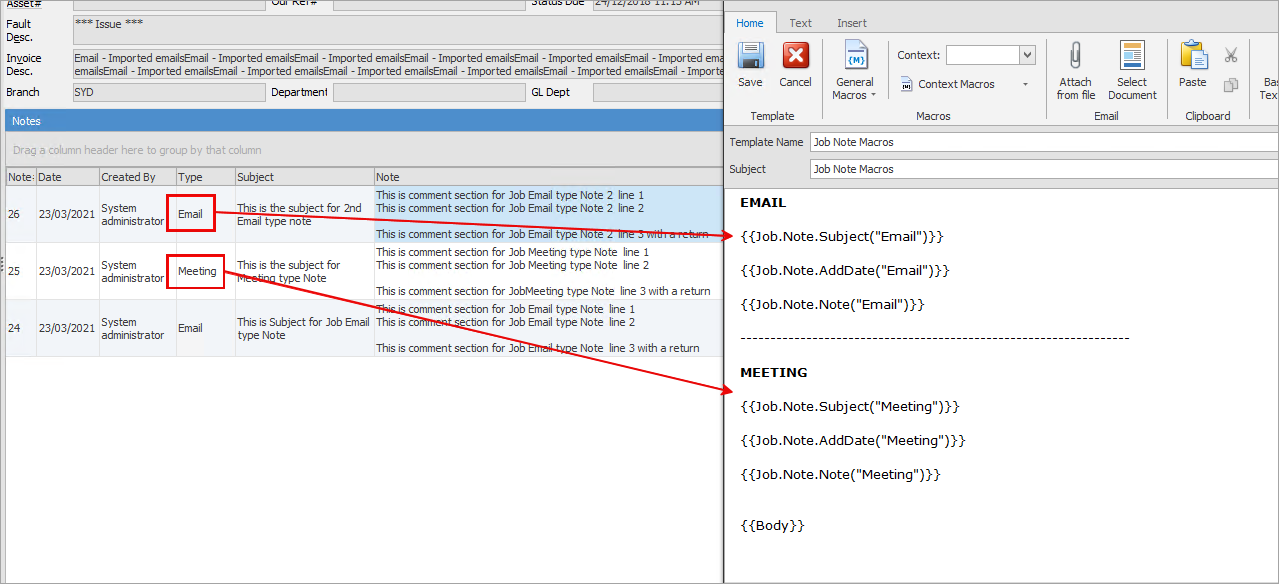Screen dimensions: 1279x584
Task: Click the Invoice Desc. text field
Action: click(397, 65)
